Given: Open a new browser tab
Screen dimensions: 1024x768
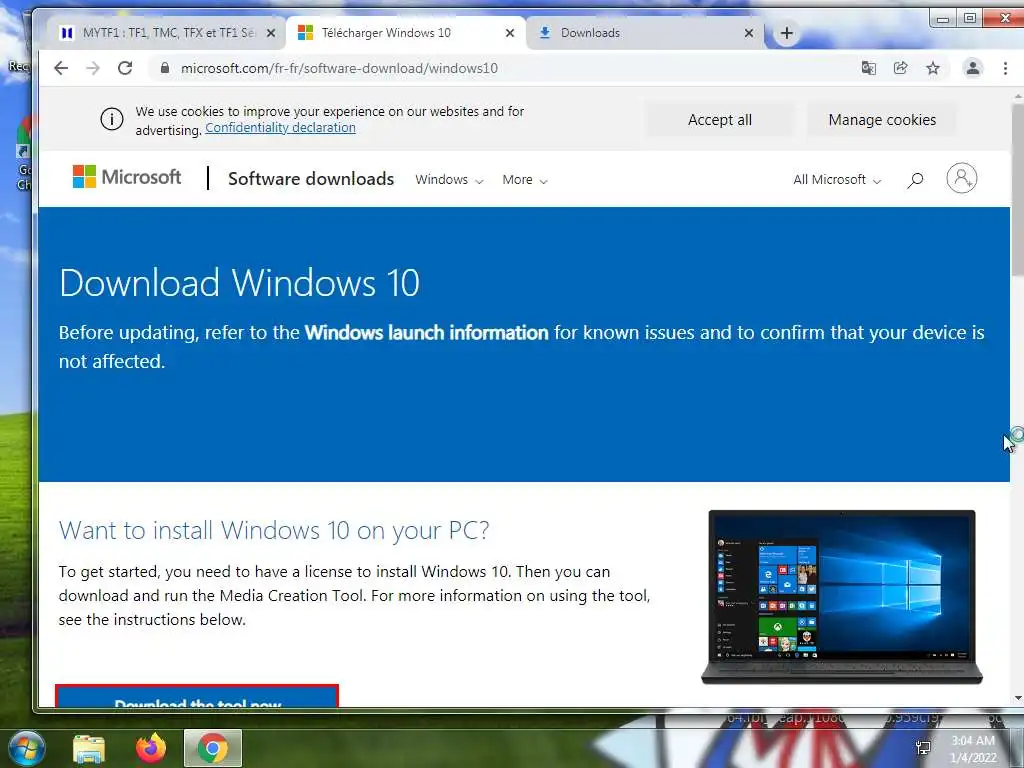Looking at the screenshot, I should [x=787, y=33].
